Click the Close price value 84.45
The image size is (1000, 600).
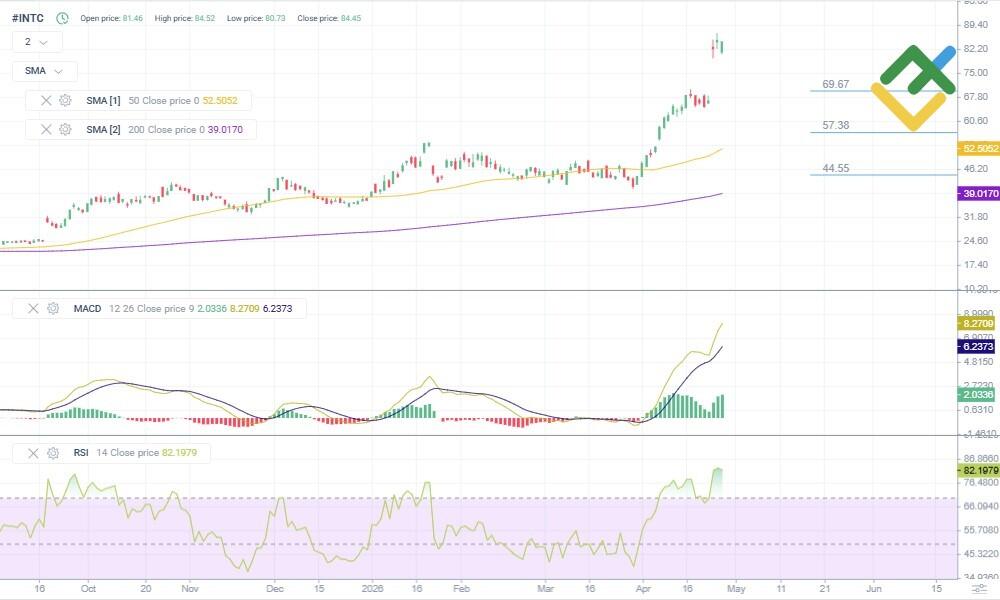click(x=351, y=18)
